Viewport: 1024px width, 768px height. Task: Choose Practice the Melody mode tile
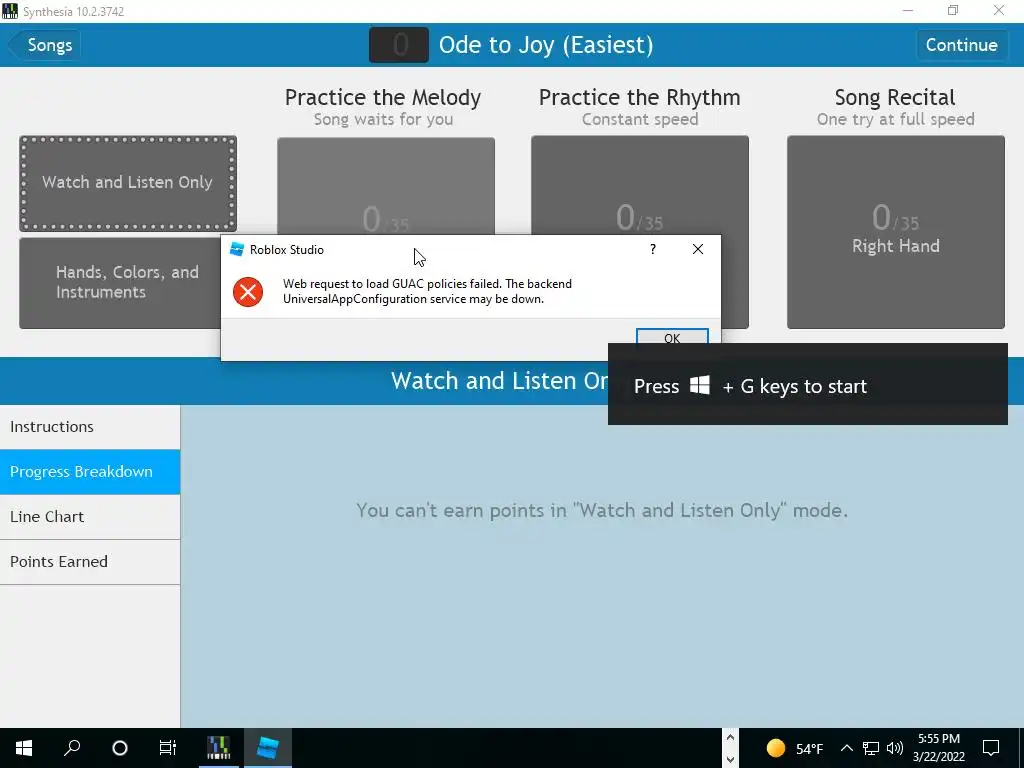(x=386, y=185)
